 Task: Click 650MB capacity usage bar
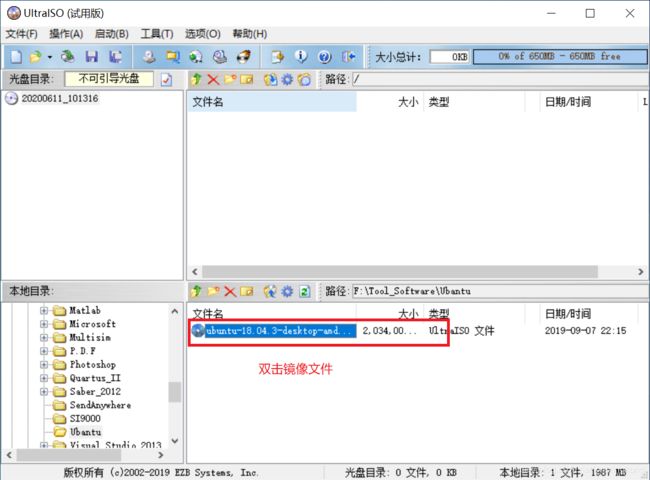560,56
